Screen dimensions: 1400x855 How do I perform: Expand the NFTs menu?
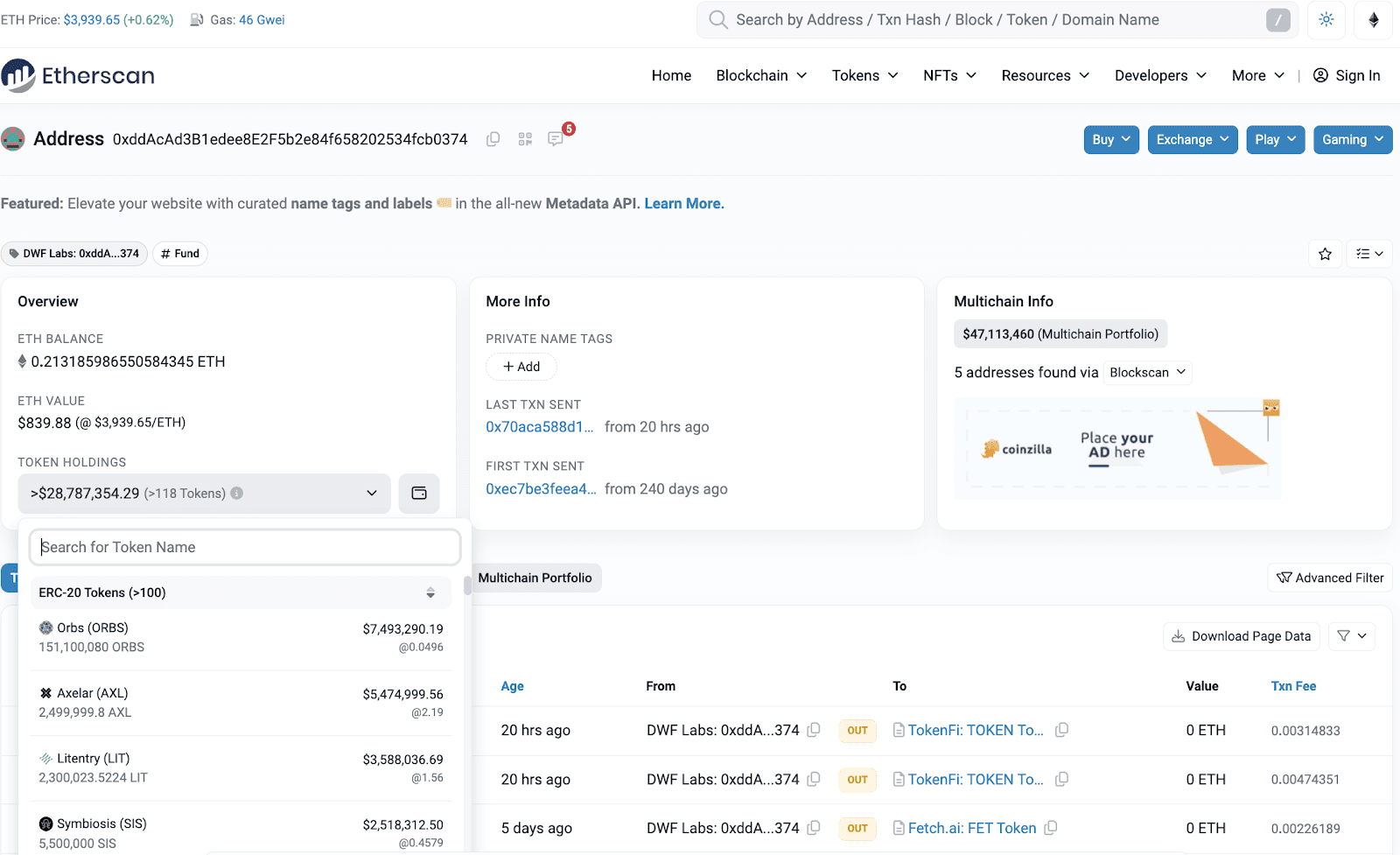[949, 75]
